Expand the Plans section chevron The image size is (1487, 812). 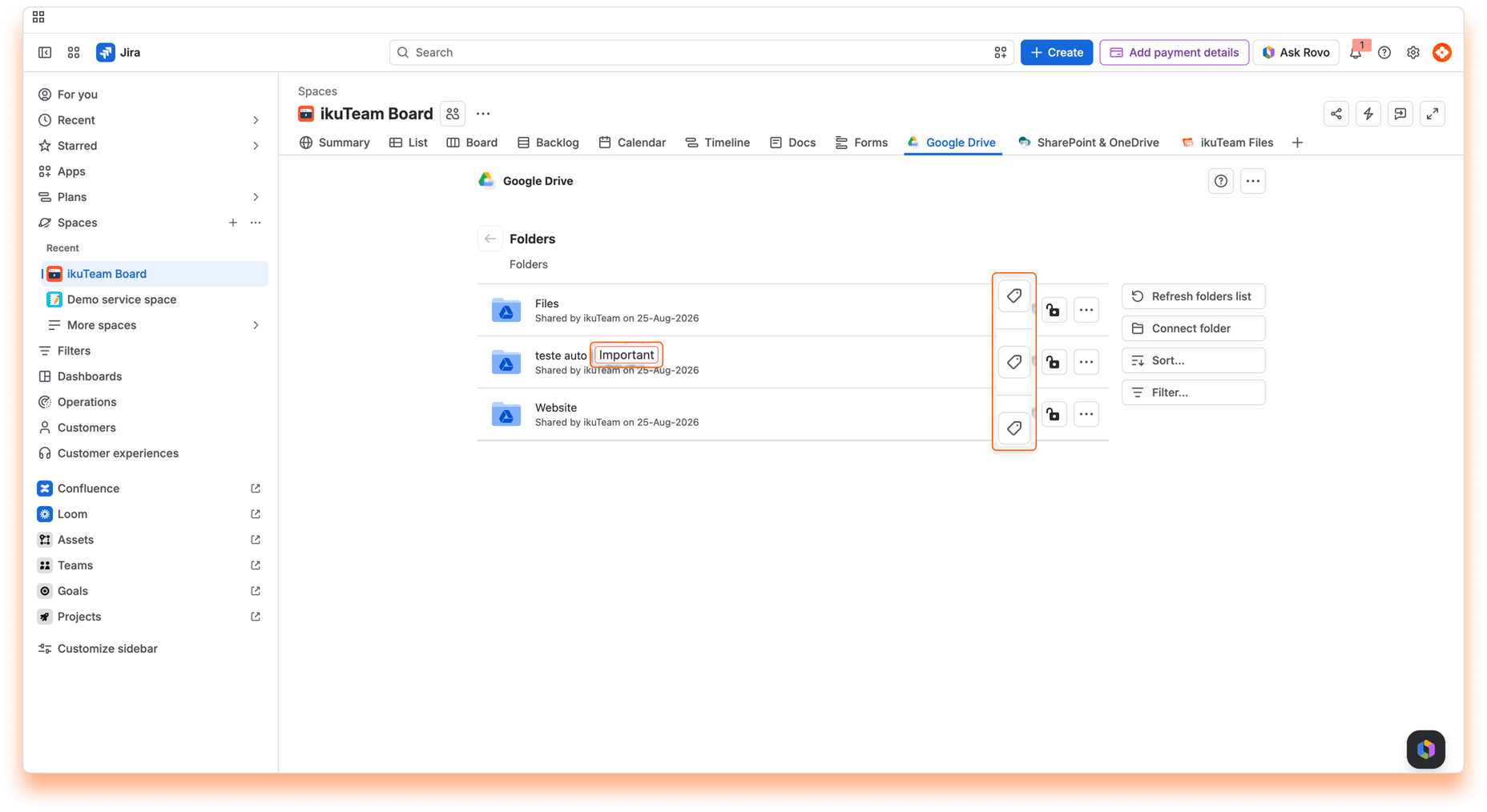256,197
